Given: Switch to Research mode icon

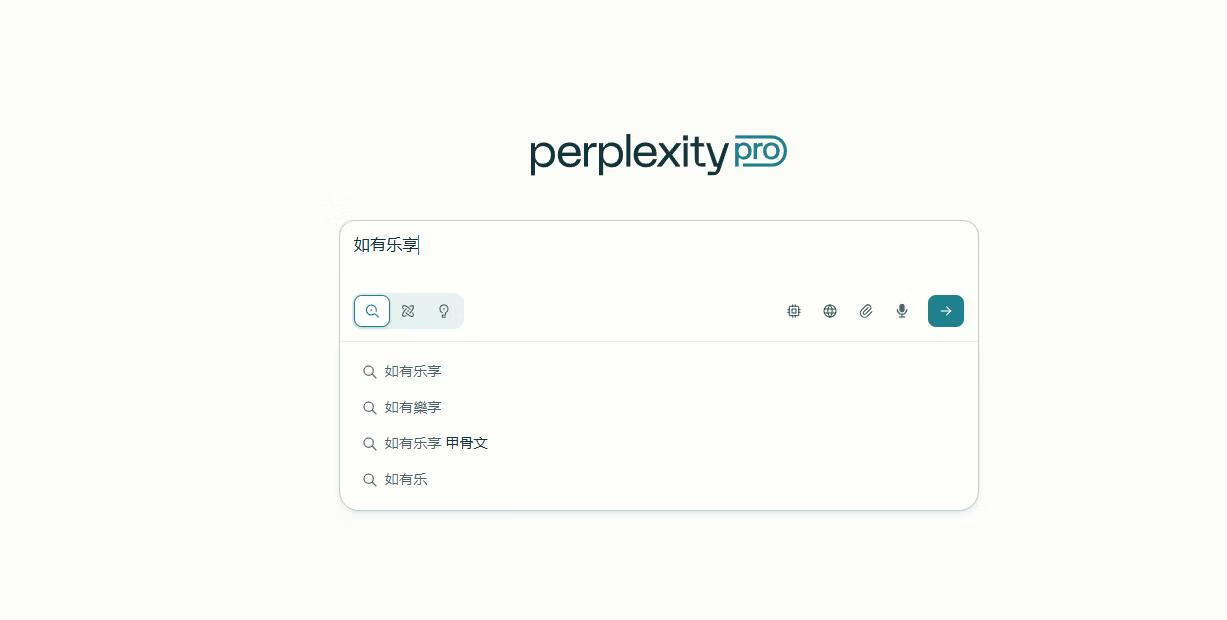Looking at the screenshot, I should pos(408,311).
